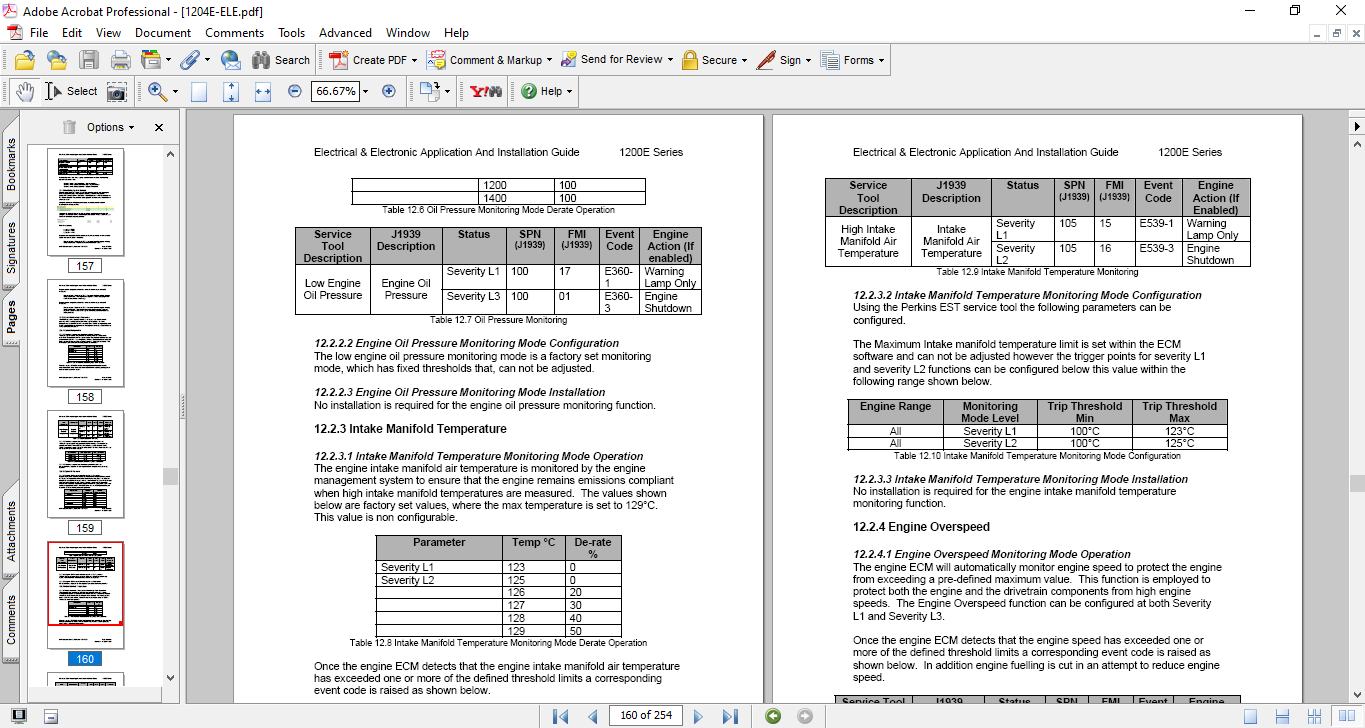Toggle the text Select tool
This screenshot has width=1365, height=728.
pyautogui.click(x=71, y=91)
